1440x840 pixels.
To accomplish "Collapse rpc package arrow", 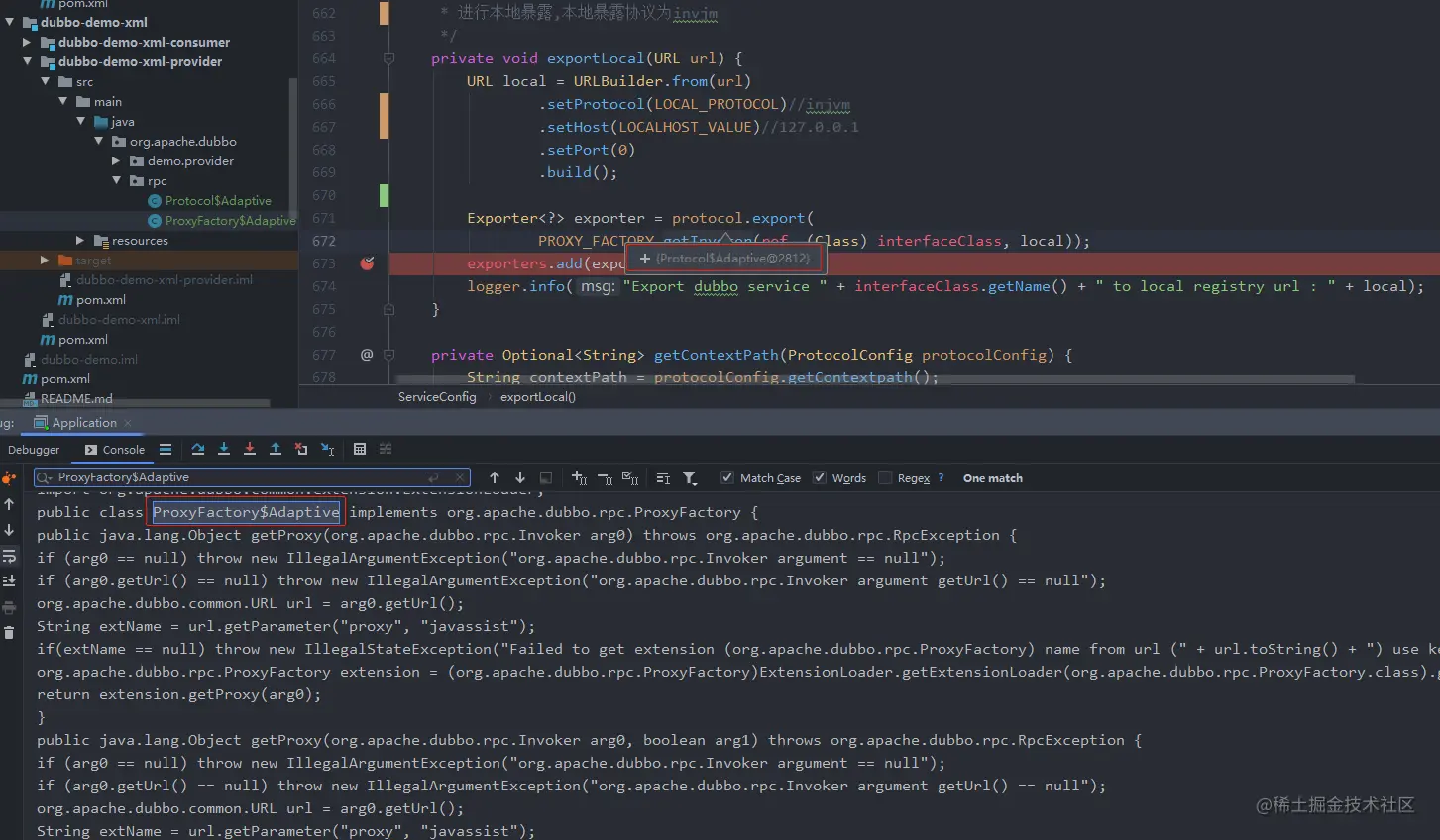I will [117, 180].
